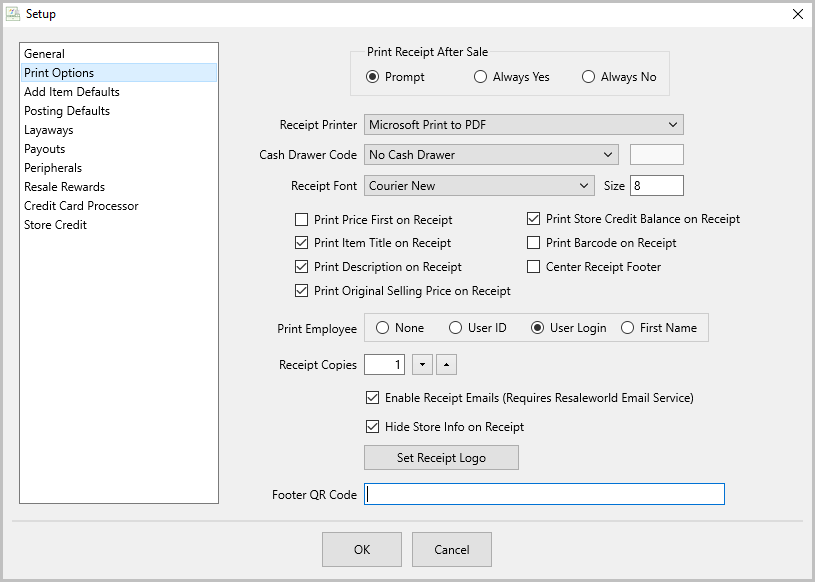Toggle Hide Store Info on Receipt

coord(372,427)
